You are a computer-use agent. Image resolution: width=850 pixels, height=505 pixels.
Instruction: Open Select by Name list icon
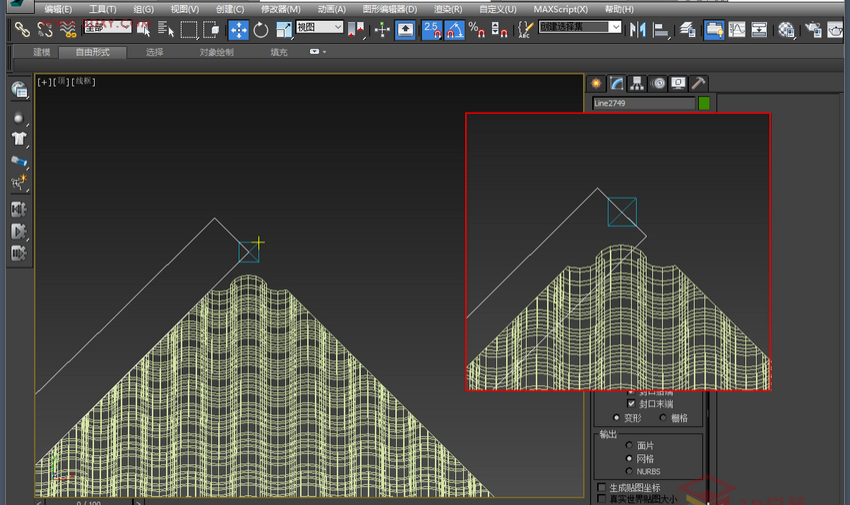(x=166, y=29)
